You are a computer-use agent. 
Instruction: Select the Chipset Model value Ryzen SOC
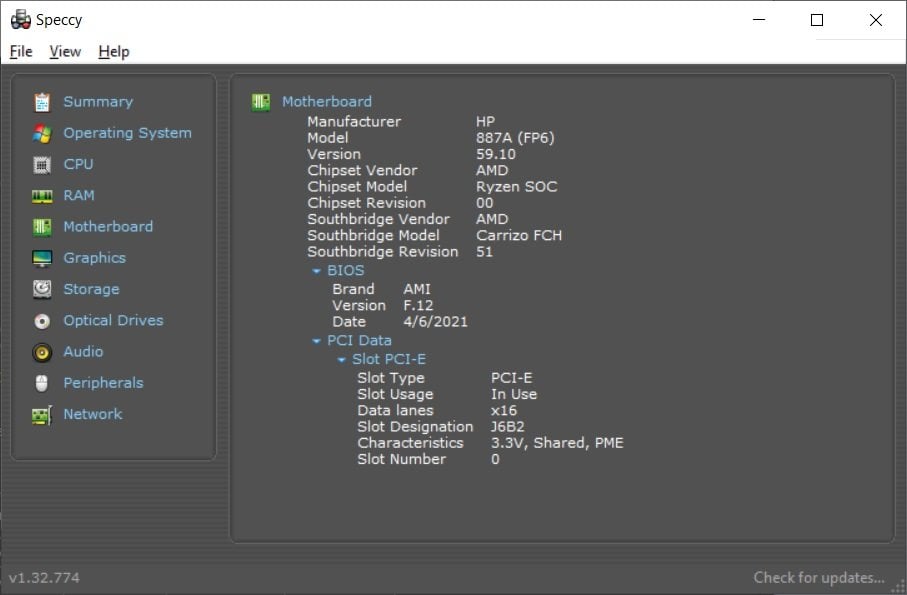517,186
